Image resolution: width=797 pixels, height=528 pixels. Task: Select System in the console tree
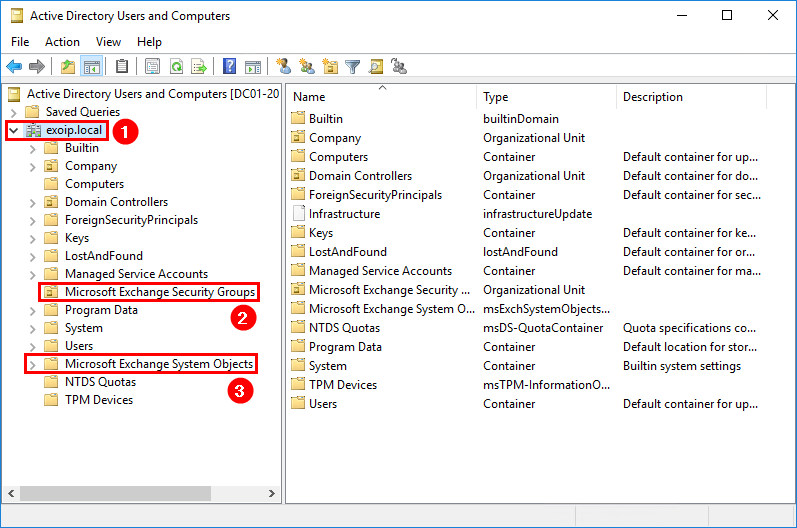pos(83,328)
